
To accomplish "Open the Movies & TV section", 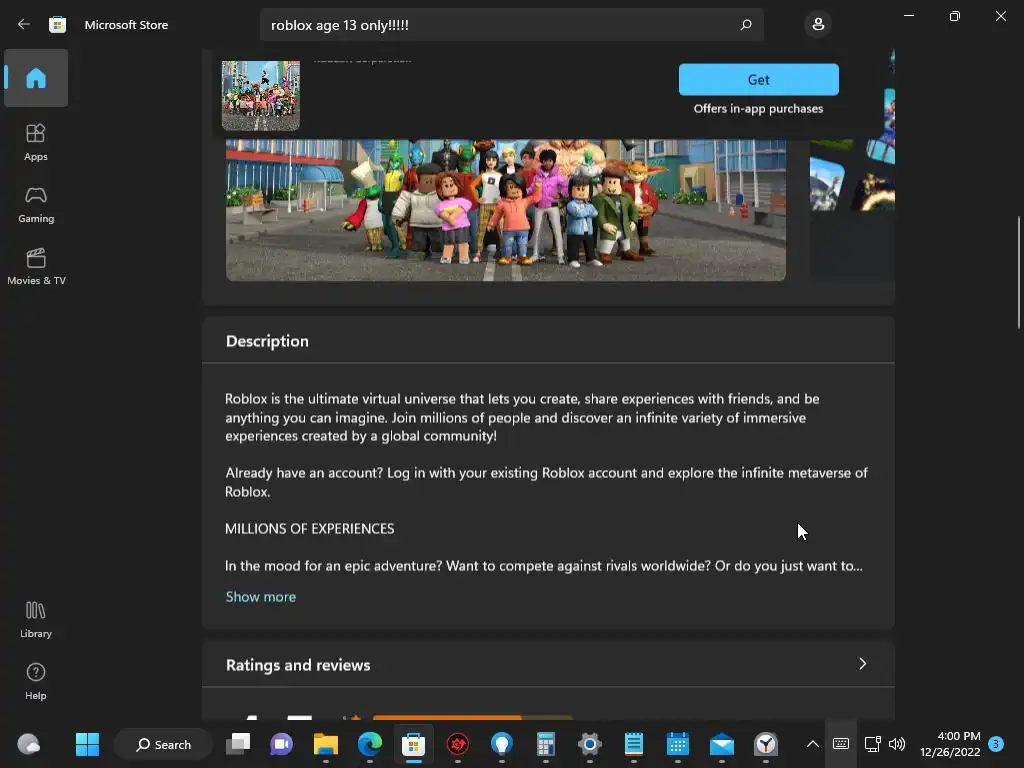I will tap(36, 266).
